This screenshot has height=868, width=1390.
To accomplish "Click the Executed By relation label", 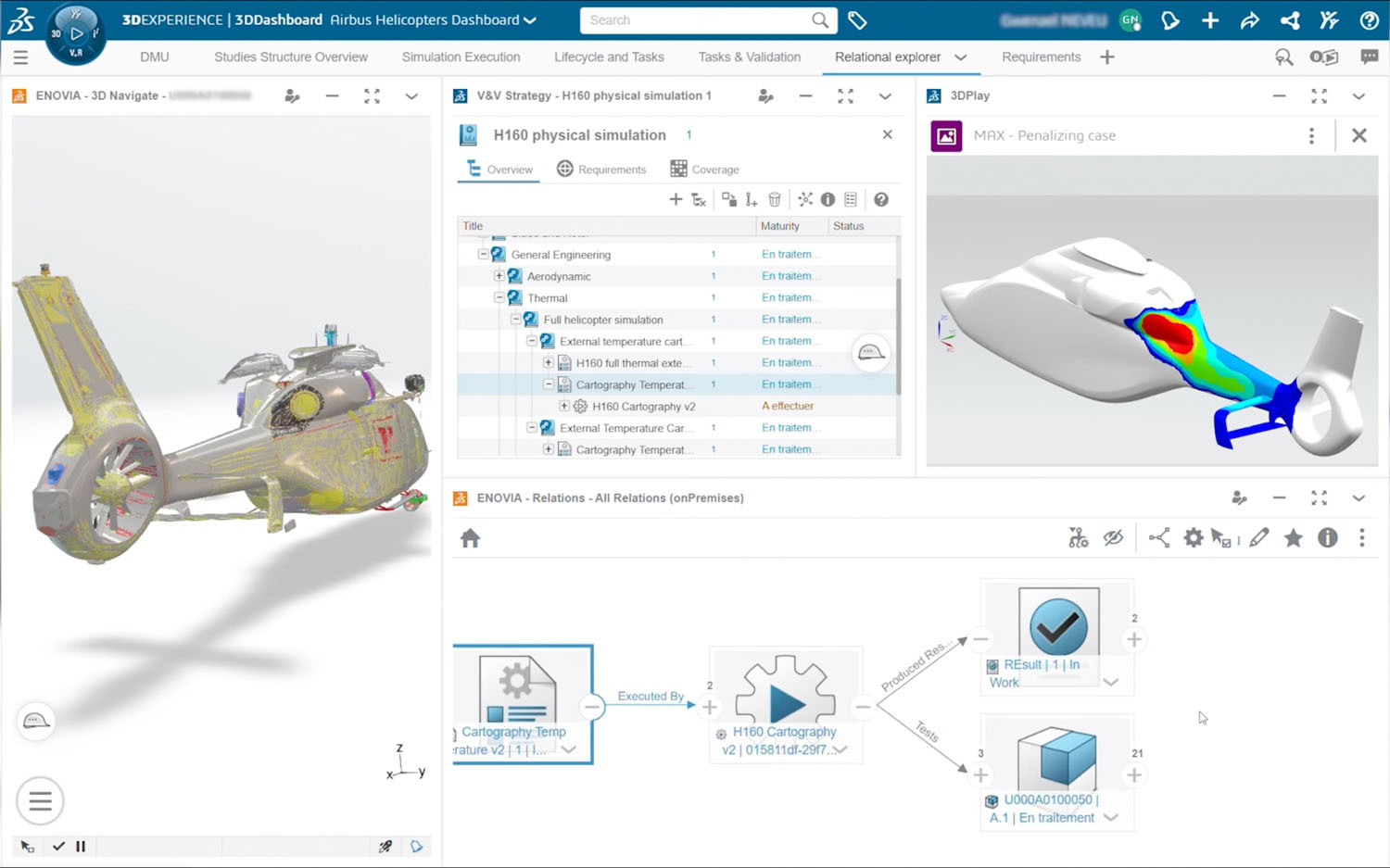I will (651, 697).
